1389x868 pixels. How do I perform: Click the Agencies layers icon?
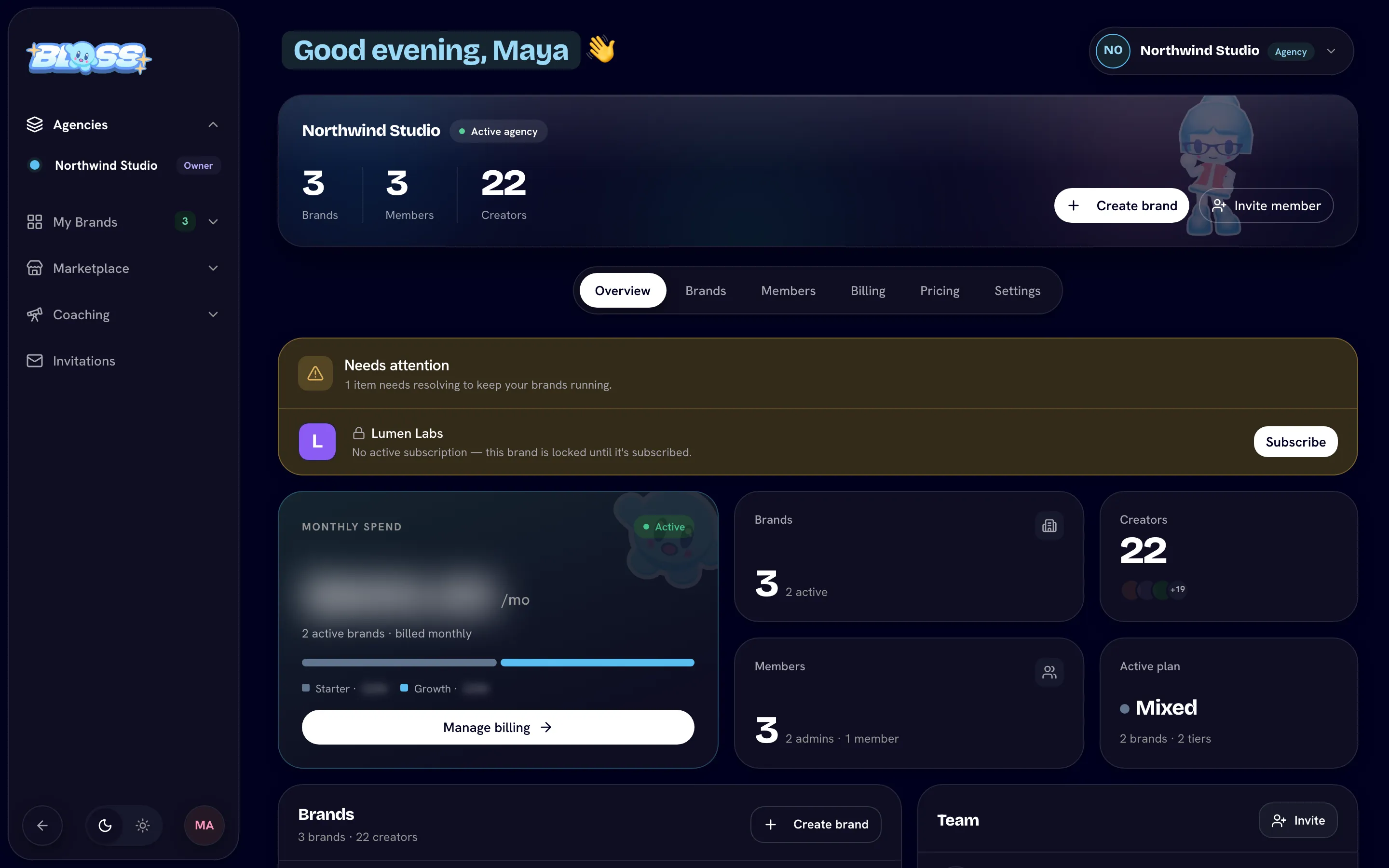pyautogui.click(x=34, y=124)
